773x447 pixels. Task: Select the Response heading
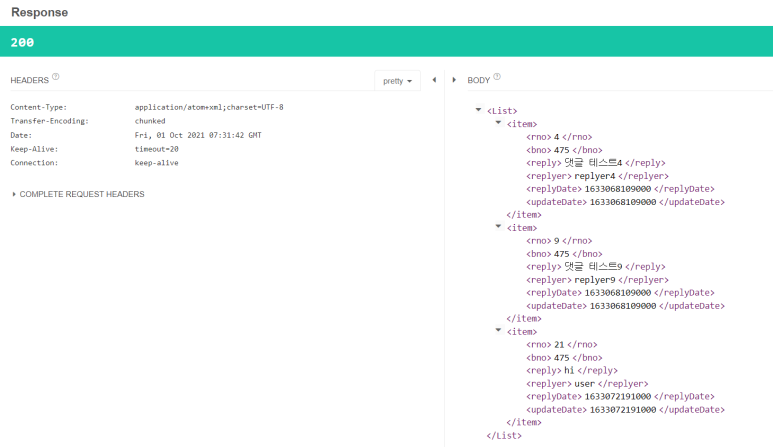(39, 12)
